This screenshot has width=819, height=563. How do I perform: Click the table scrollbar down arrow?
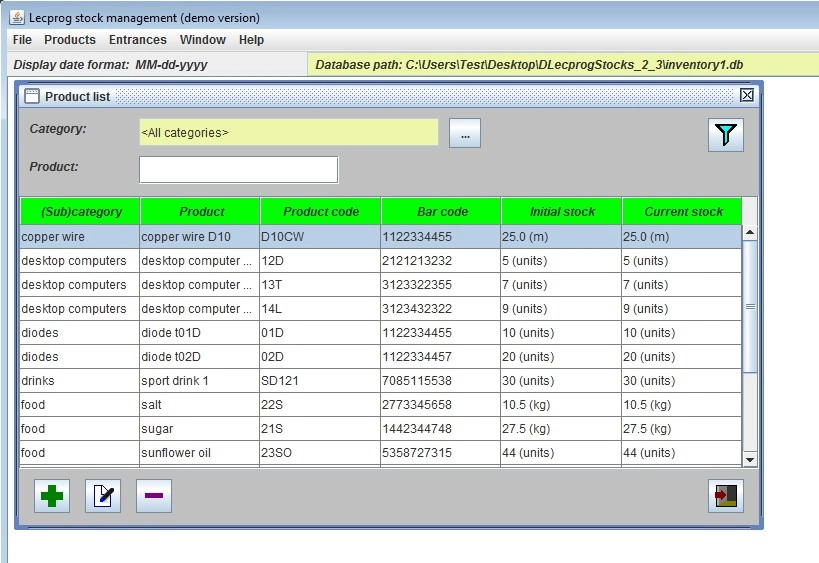tap(750, 459)
